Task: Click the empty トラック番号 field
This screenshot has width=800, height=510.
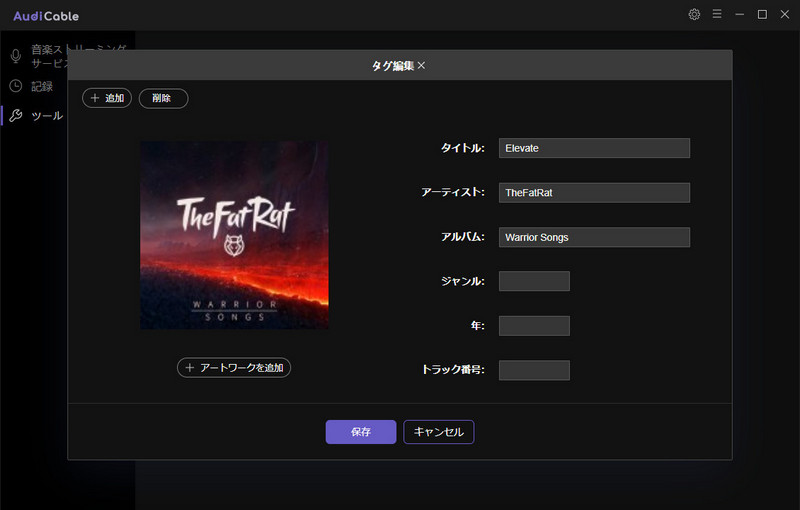Action: [534, 370]
